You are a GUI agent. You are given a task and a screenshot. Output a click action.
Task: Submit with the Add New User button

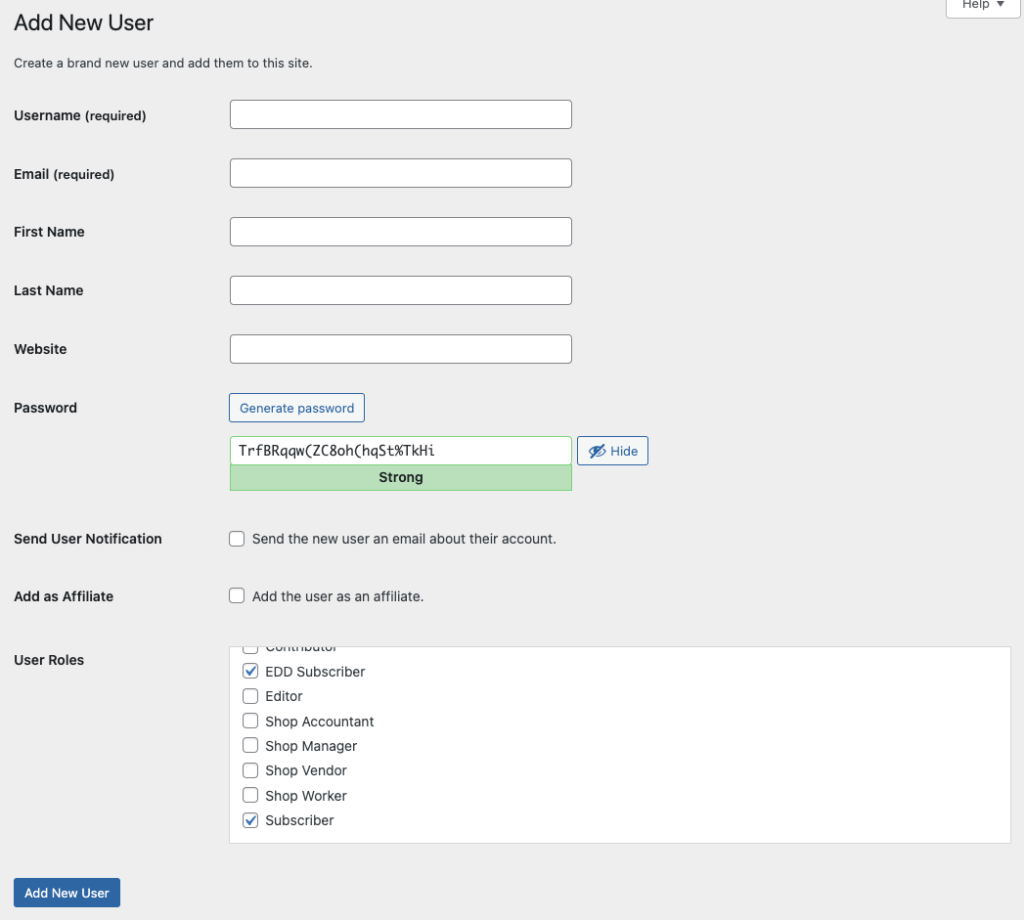pyautogui.click(x=67, y=893)
